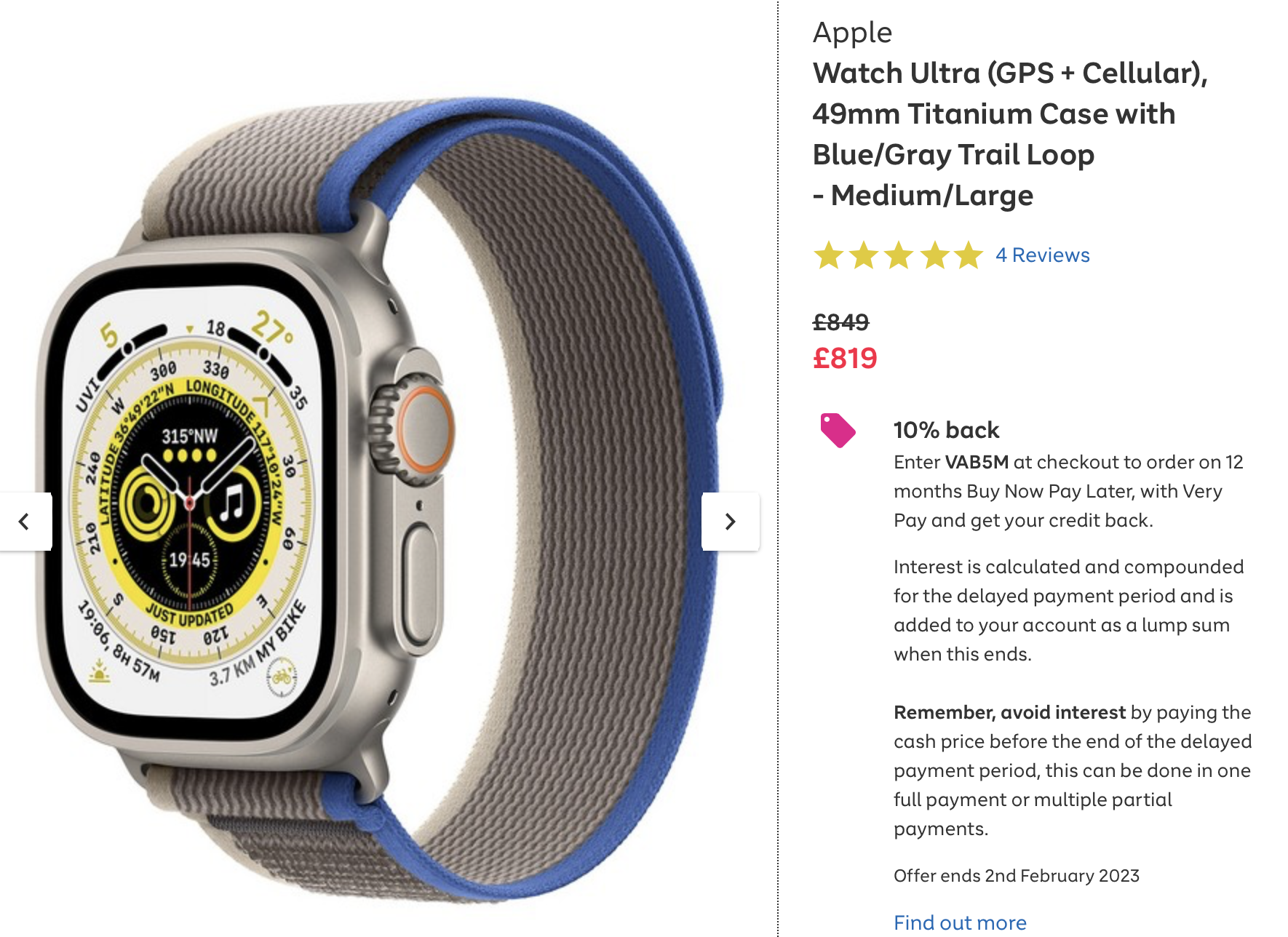Click the 10% back offer heading
The image size is (1288, 937).
click(x=946, y=430)
